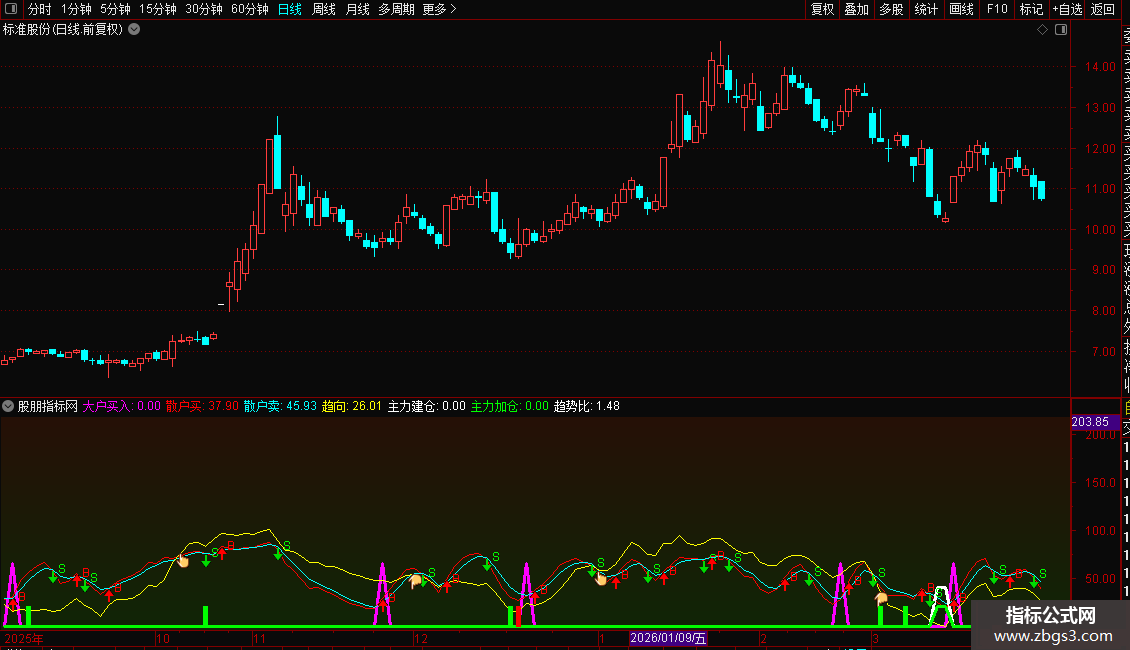Toggle the side panel icon above chart
Screen dimensions: 1130x650
point(1061,30)
